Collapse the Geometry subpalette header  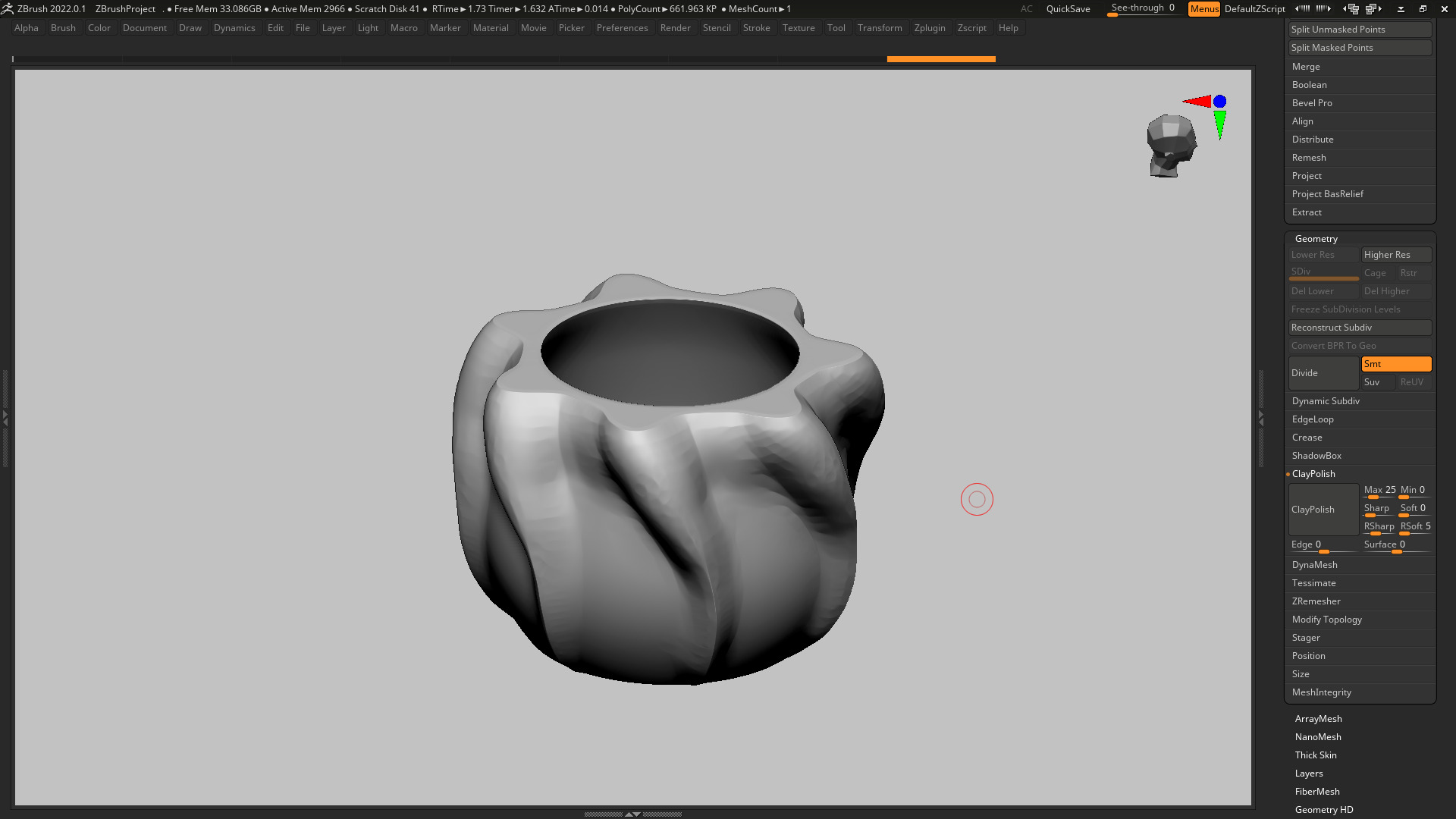(x=1316, y=239)
